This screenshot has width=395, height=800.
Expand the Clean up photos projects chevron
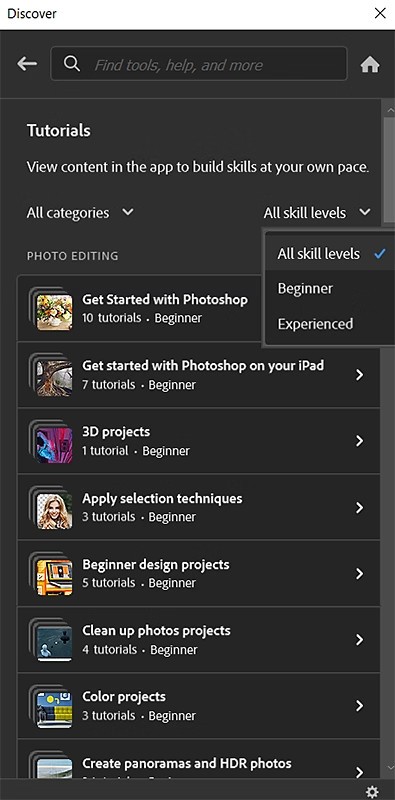click(360, 640)
